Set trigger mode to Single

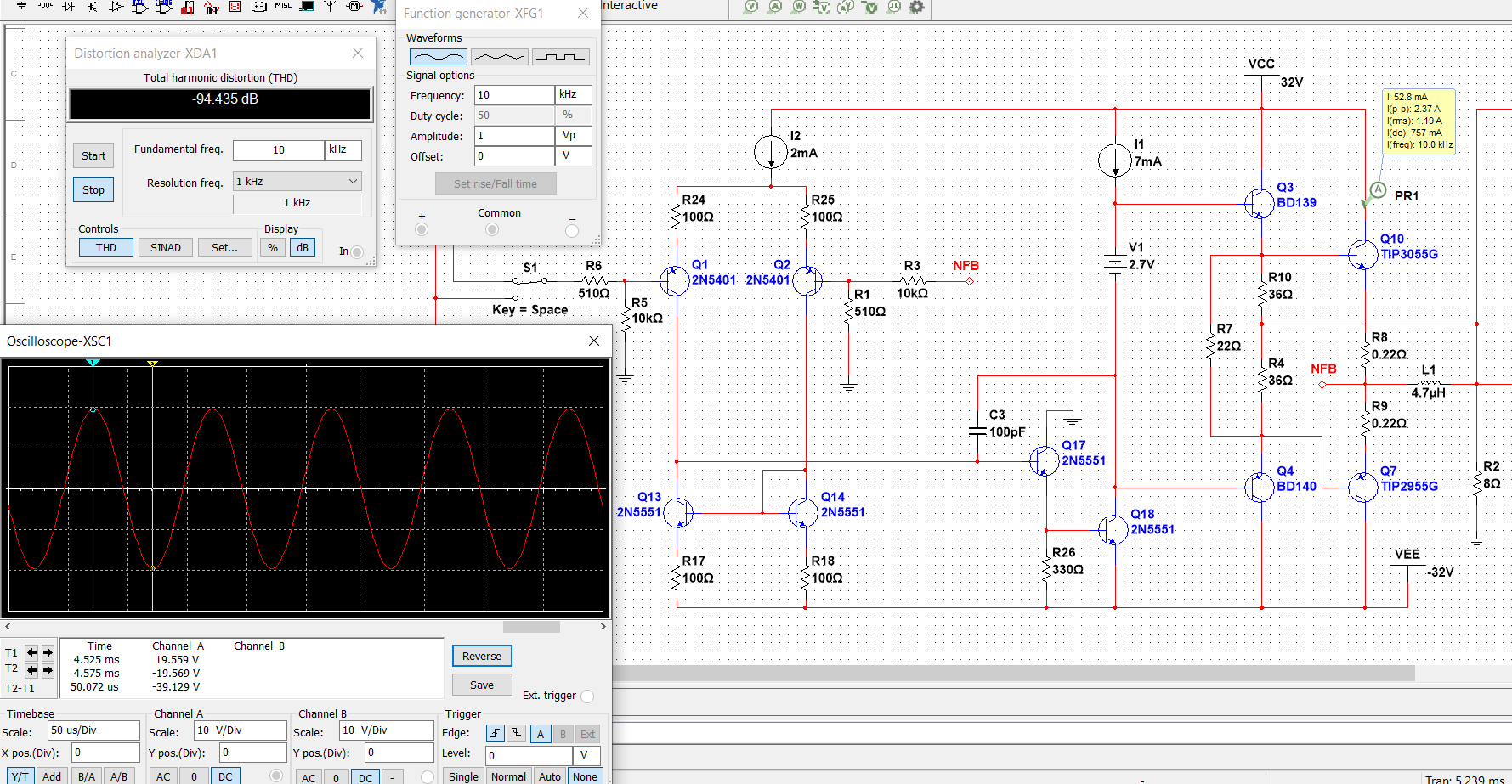[x=463, y=776]
